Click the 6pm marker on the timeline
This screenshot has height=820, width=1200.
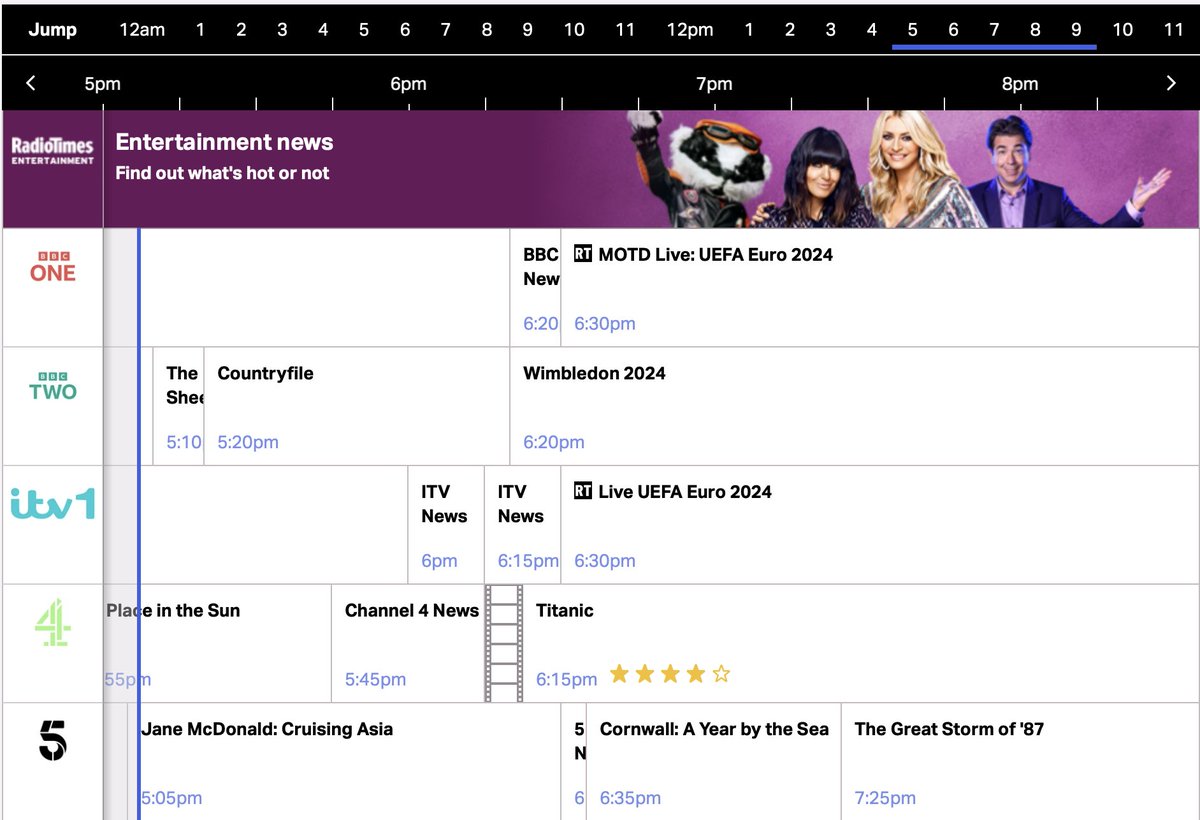tap(408, 84)
